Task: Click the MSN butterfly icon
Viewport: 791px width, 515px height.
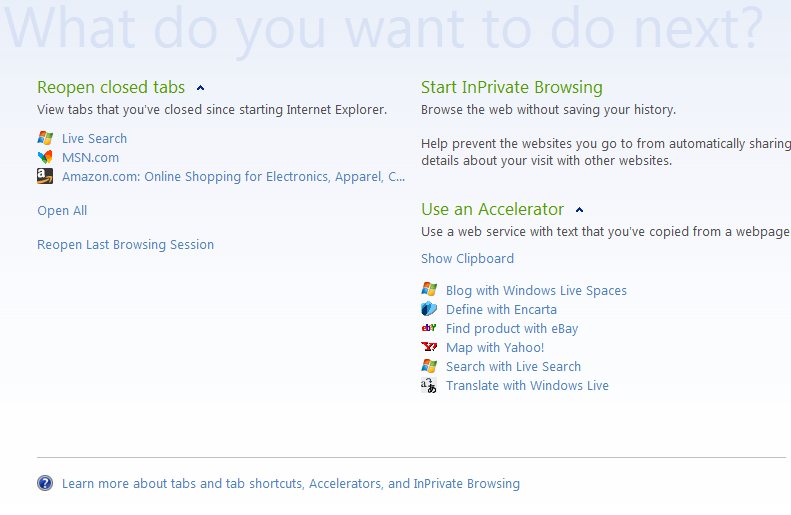Action: (x=45, y=157)
